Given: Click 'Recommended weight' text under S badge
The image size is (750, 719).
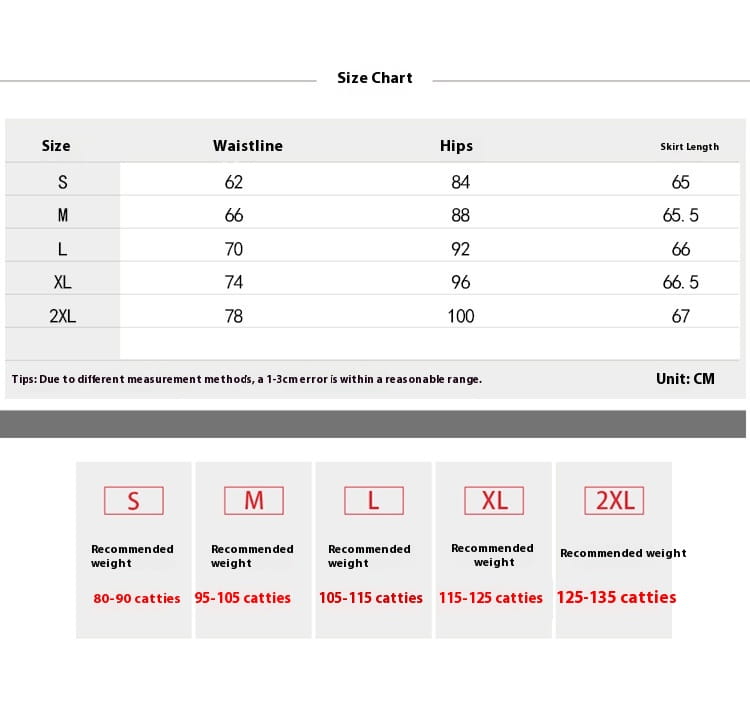Looking at the screenshot, I should point(132,556).
